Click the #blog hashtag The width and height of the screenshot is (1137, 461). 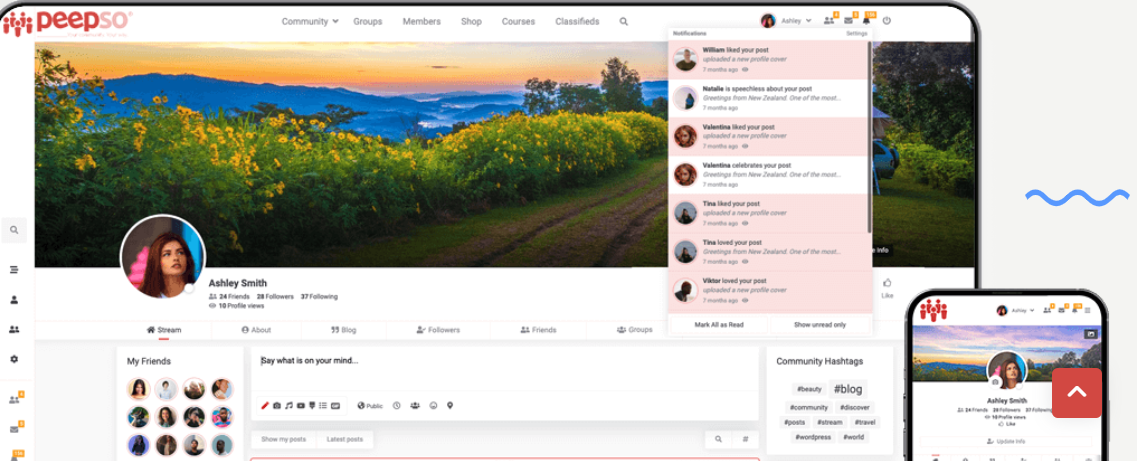coord(848,389)
